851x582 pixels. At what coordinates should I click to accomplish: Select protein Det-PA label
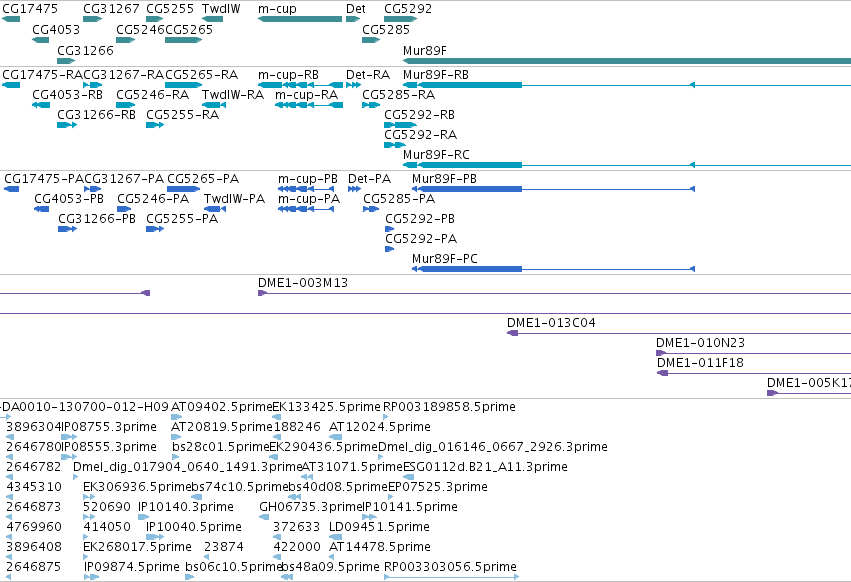370,179
